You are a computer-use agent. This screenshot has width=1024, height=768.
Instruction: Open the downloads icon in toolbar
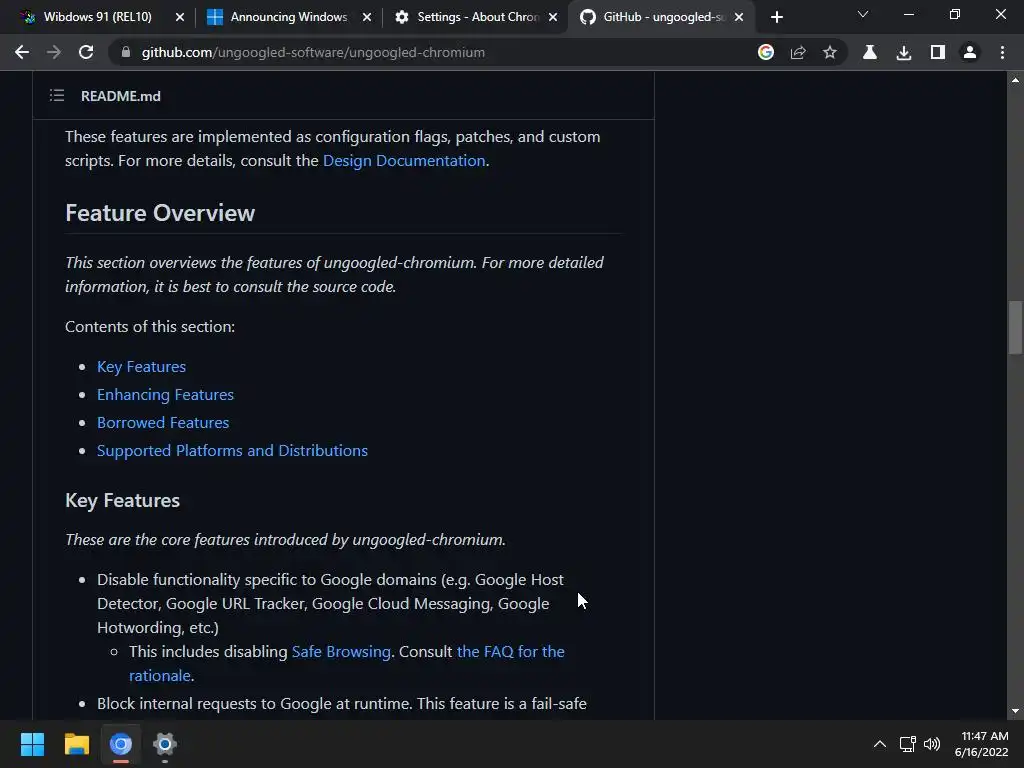pos(904,52)
